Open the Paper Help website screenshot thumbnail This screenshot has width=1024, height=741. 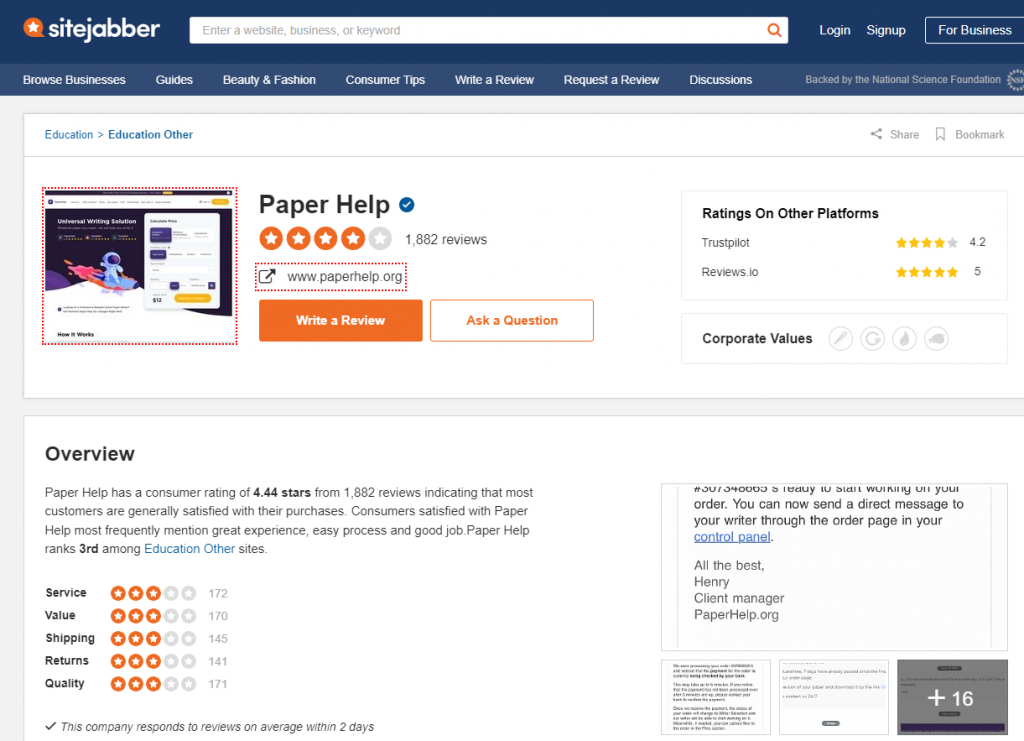(140, 266)
